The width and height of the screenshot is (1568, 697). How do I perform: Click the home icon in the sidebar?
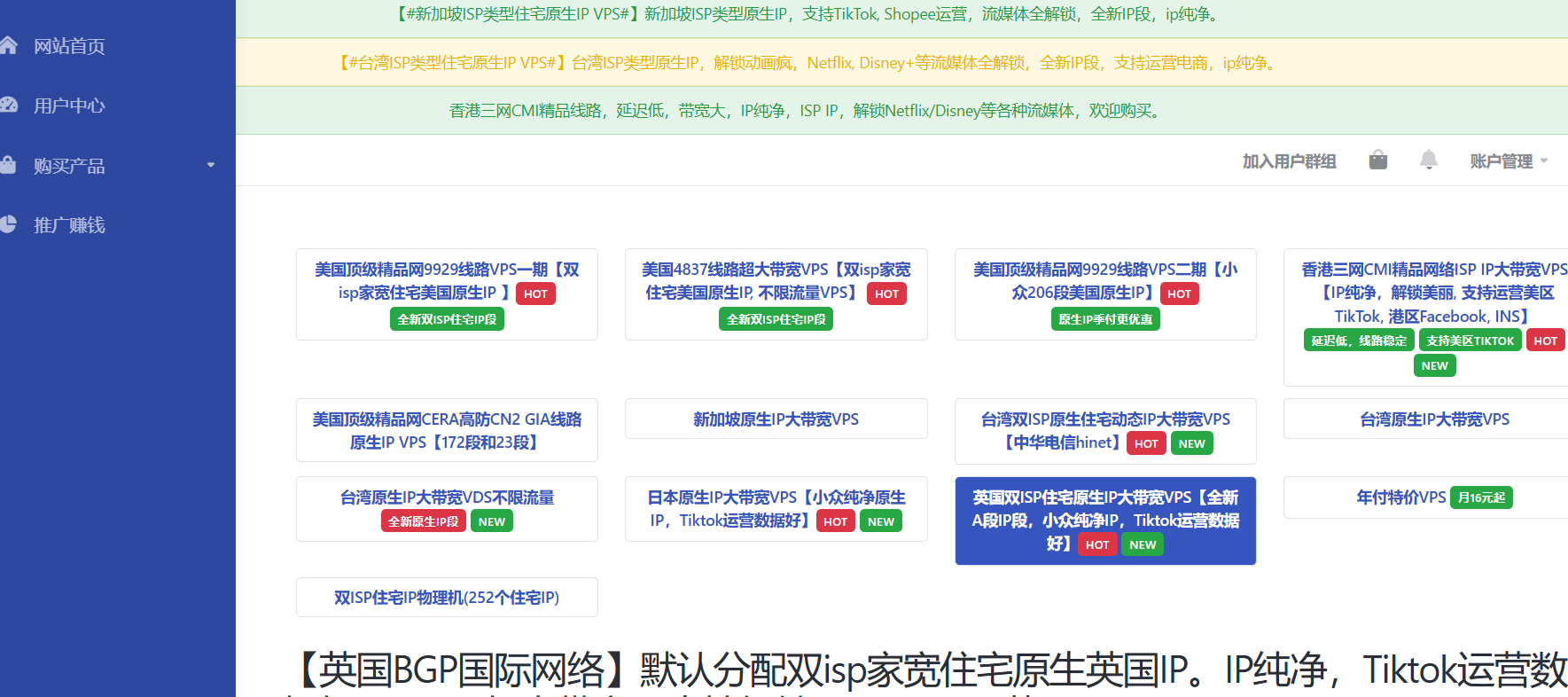pos(8,45)
